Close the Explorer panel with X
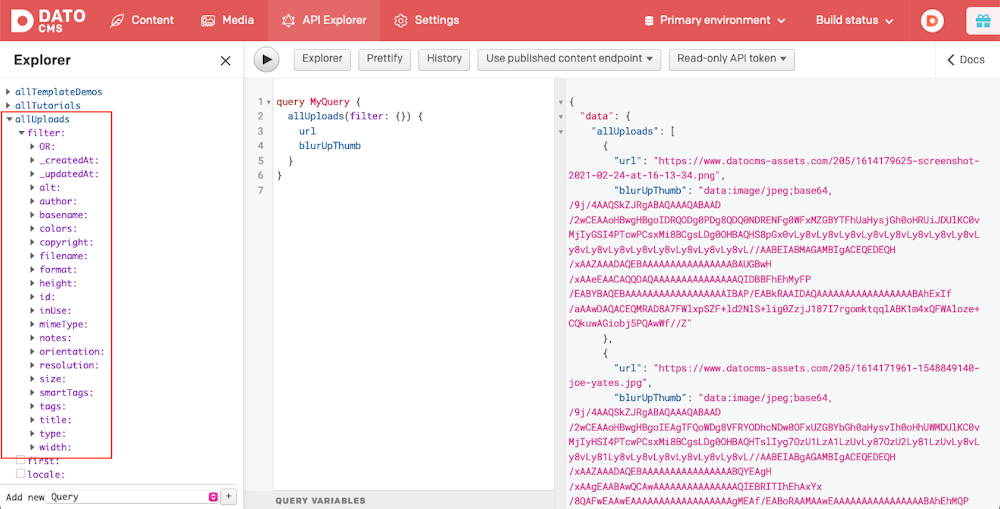Image resolution: width=1000 pixels, height=509 pixels. 225,61
